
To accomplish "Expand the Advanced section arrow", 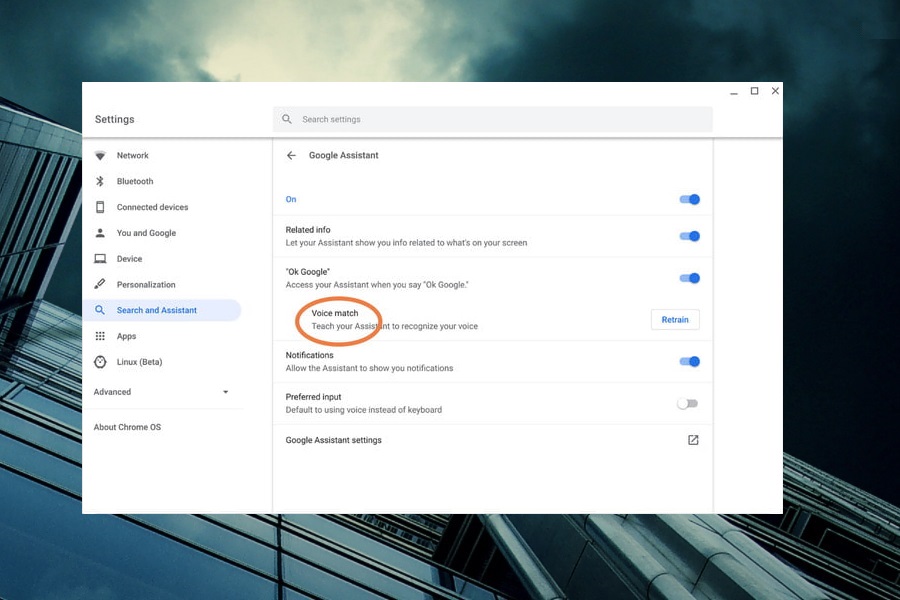I will point(225,392).
